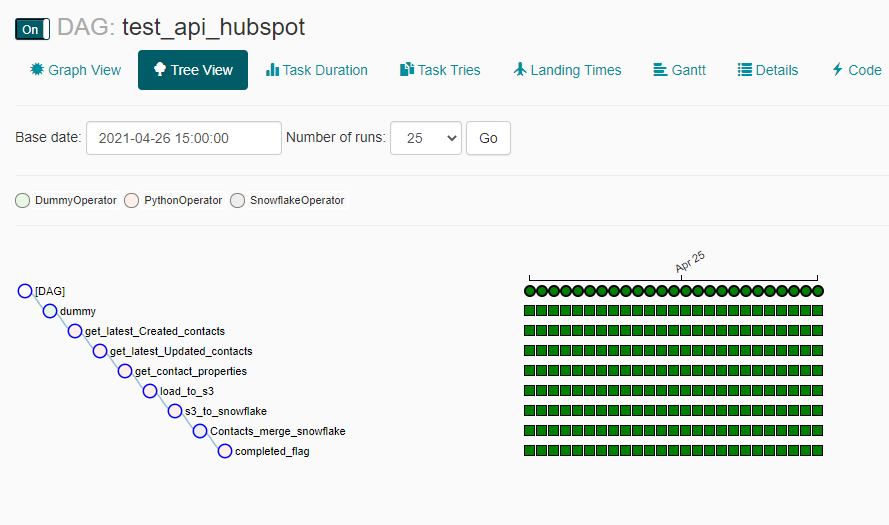The height and width of the screenshot is (525, 889).
Task: Click the get_latest_Created_contacts label
Action: click(x=155, y=331)
